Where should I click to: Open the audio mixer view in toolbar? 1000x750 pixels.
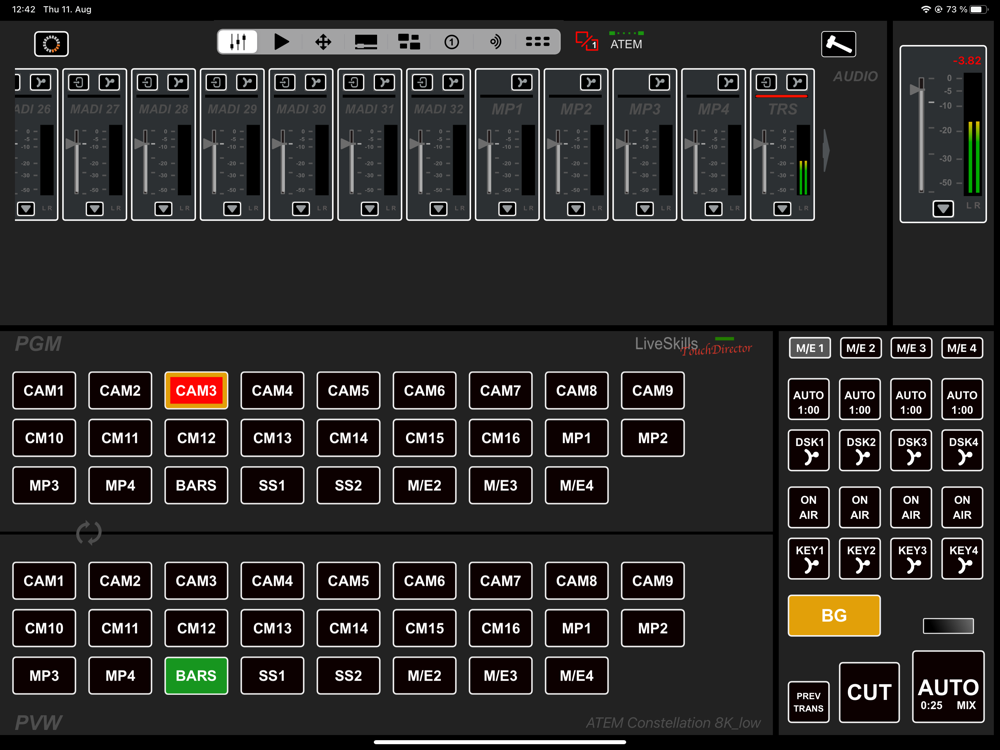238,42
